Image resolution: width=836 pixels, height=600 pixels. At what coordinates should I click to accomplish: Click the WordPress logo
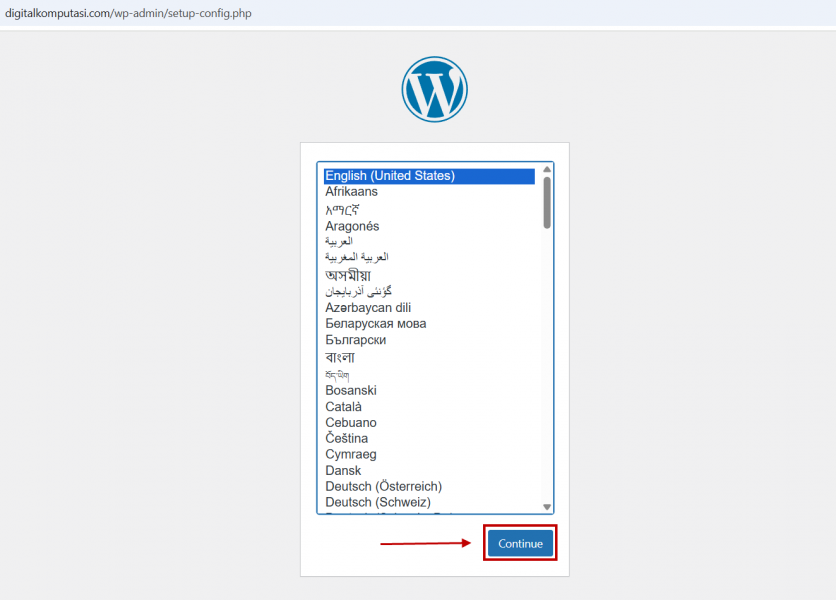[x=435, y=90]
